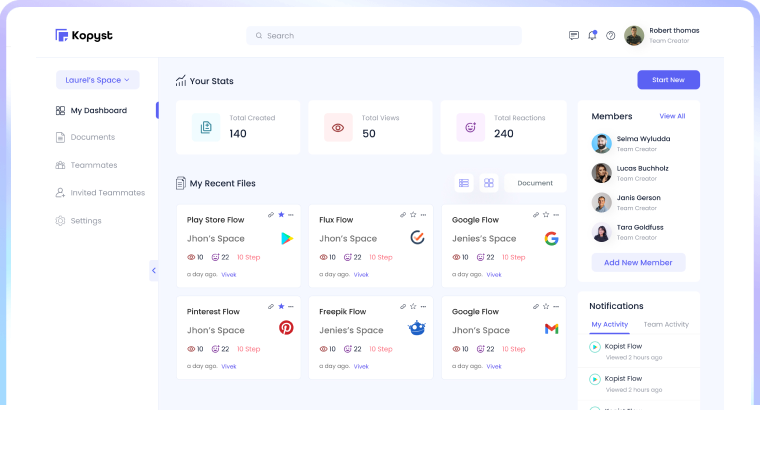
Task: Switch to the Team Activity tab
Action: click(665, 324)
